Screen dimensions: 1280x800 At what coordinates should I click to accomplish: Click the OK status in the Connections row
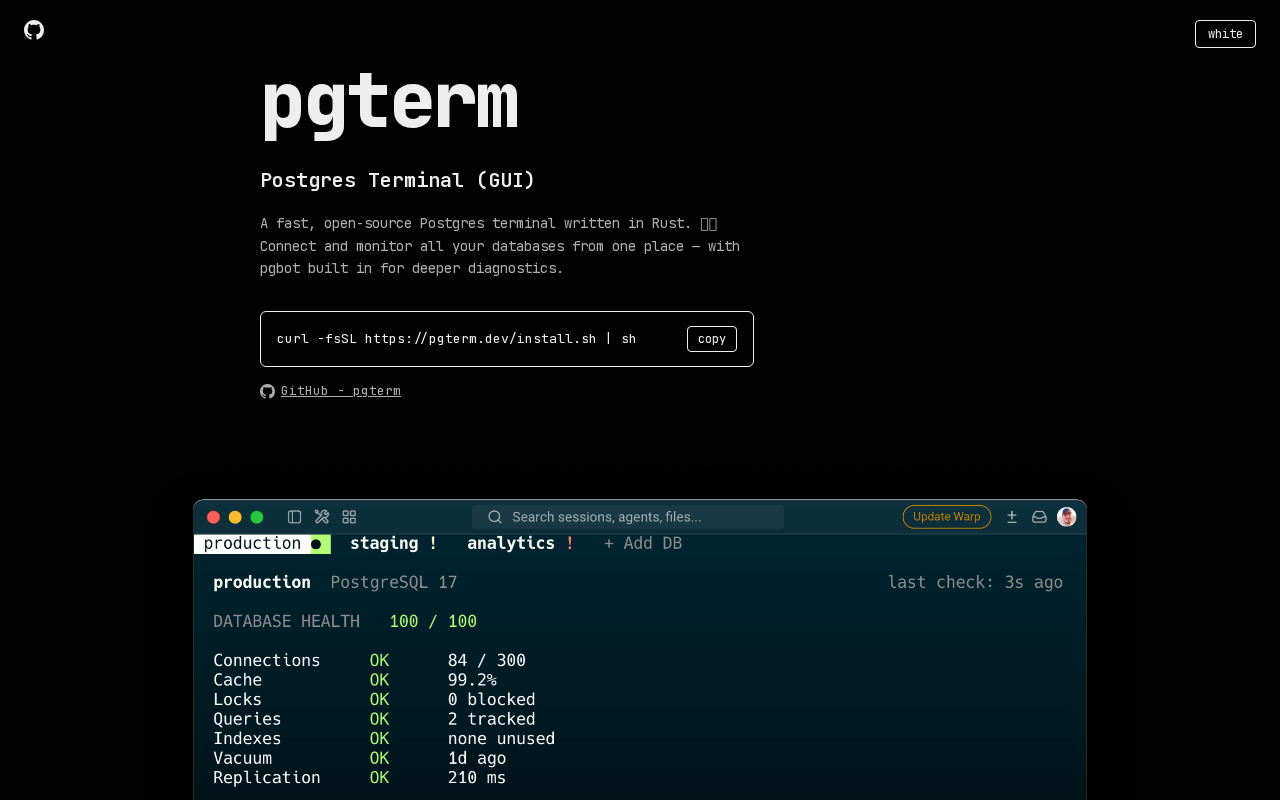[x=379, y=661]
